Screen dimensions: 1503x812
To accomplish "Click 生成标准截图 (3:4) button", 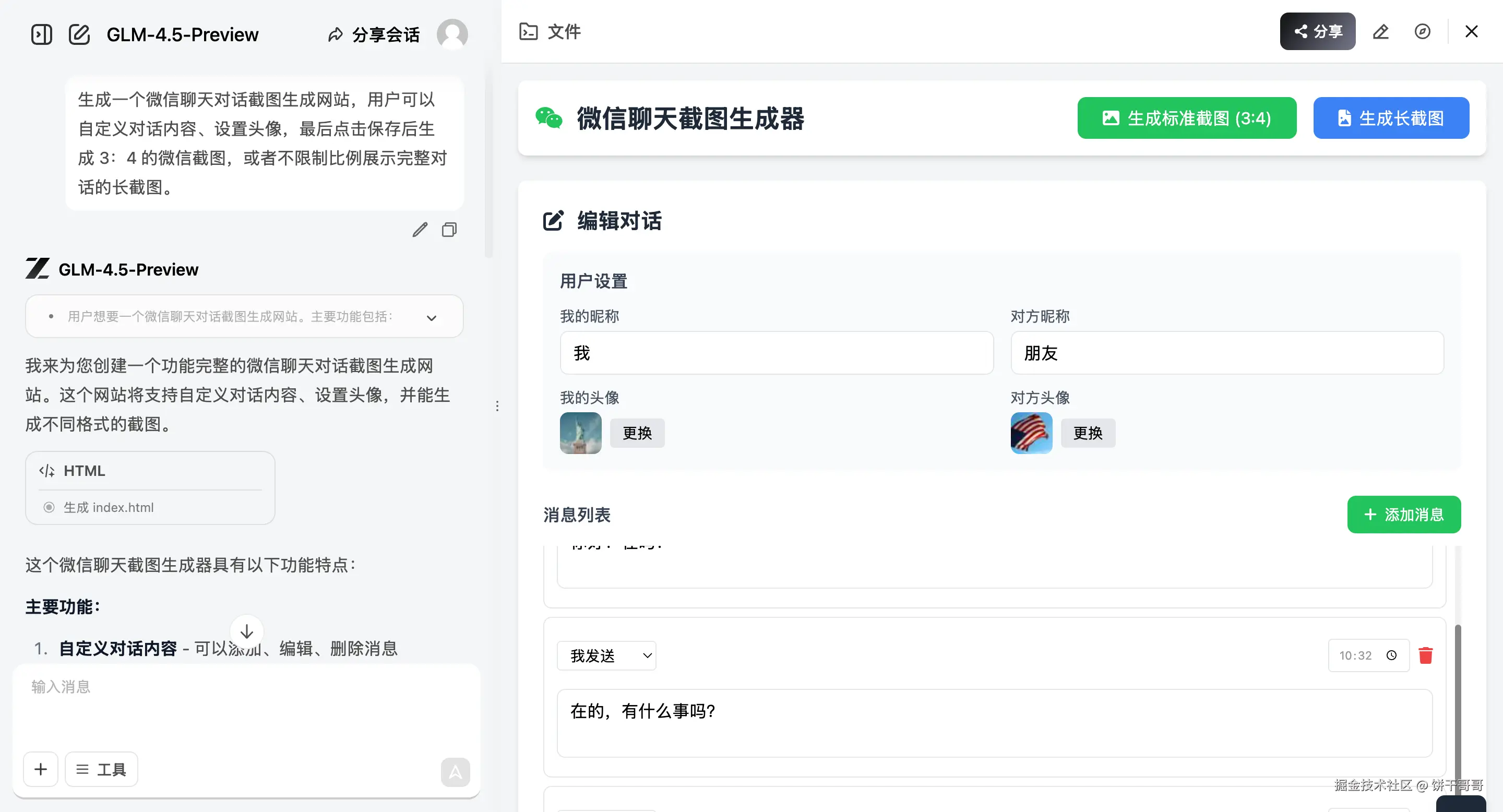I will click(1187, 118).
